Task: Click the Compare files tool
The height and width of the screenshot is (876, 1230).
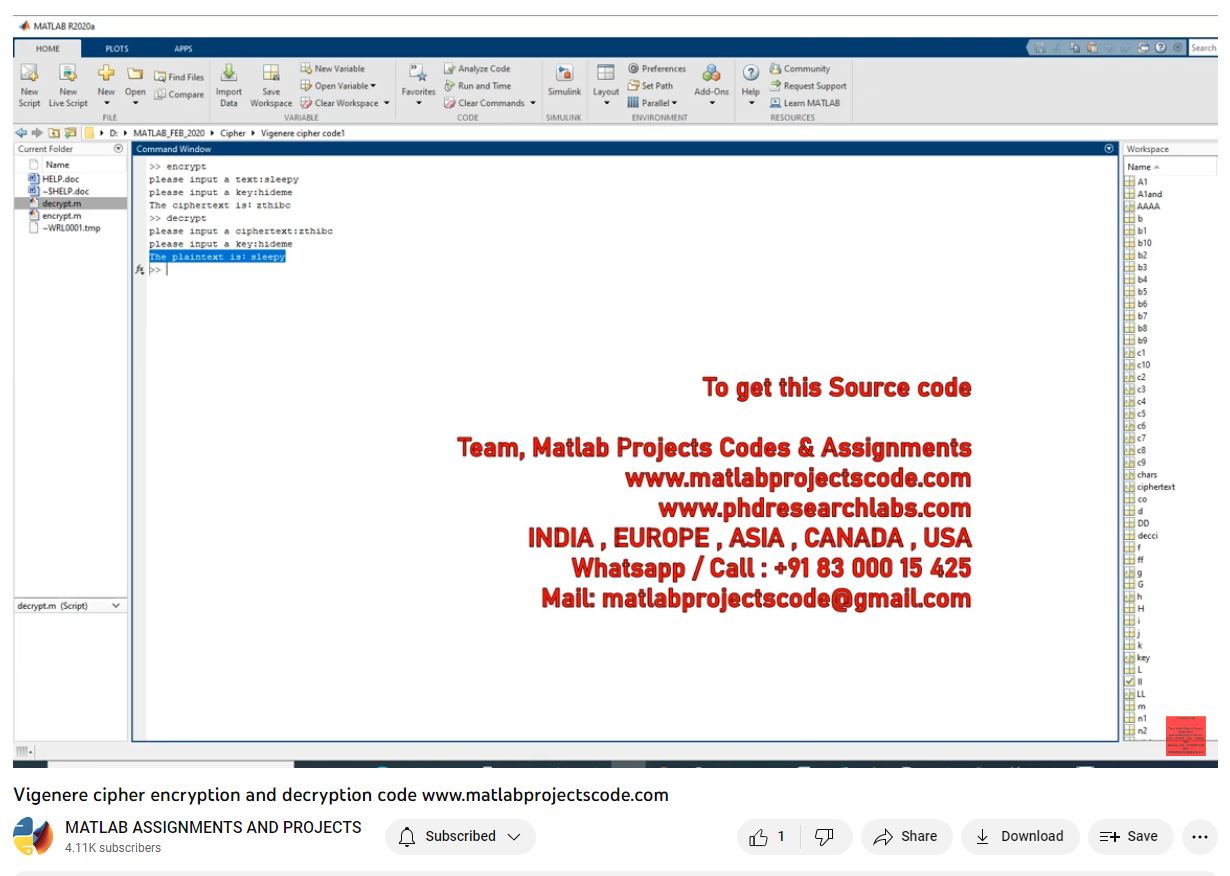Action: pos(179,95)
